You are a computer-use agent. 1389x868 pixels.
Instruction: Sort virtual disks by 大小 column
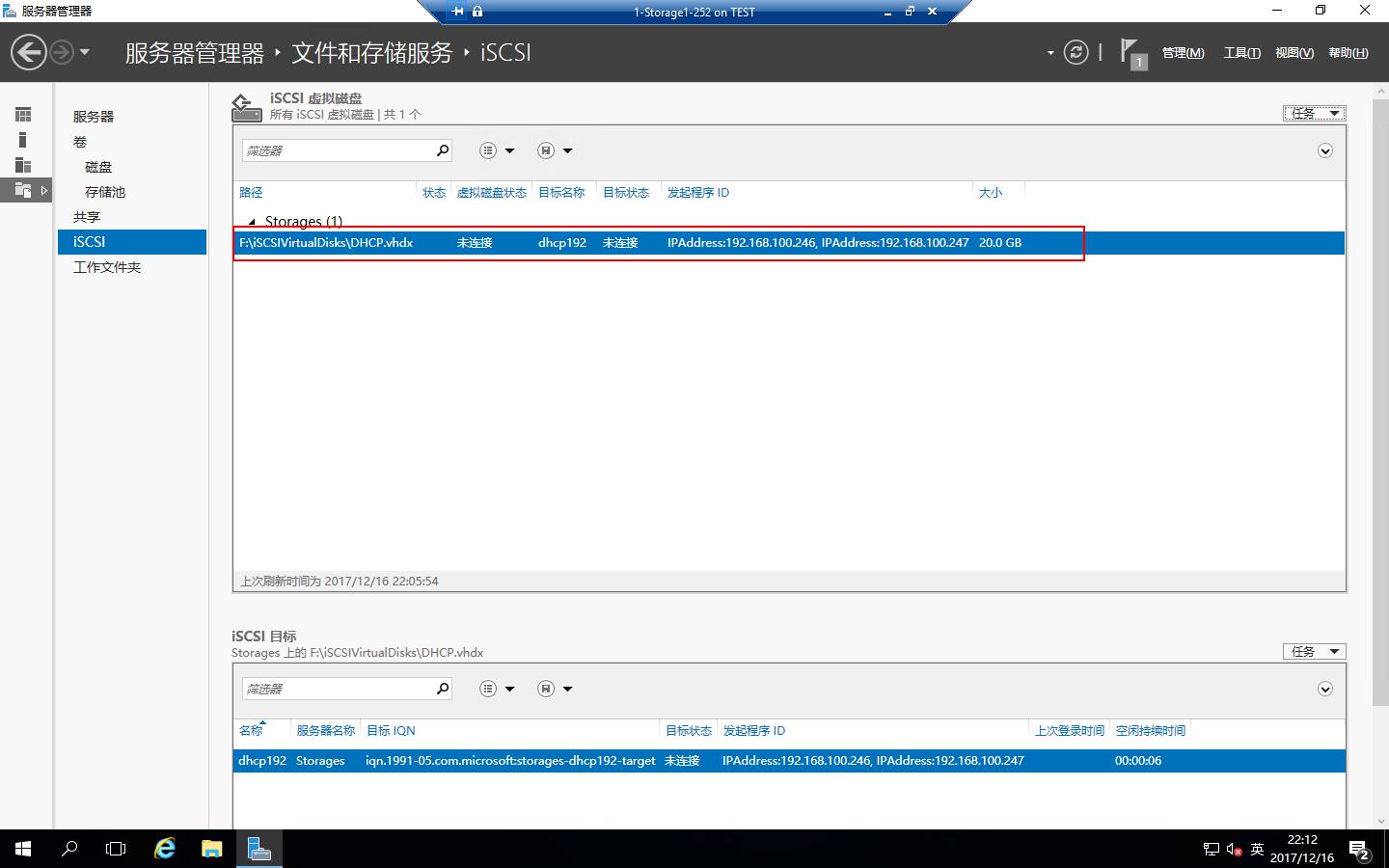coord(991,193)
